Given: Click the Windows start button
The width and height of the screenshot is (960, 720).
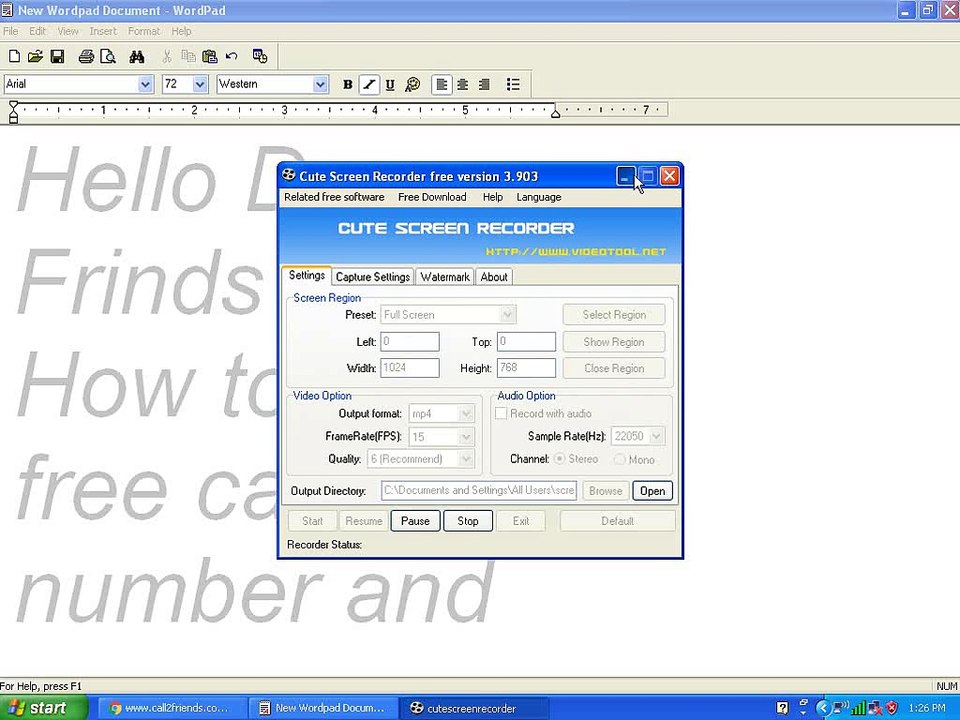Looking at the screenshot, I should [x=44, y=708].
